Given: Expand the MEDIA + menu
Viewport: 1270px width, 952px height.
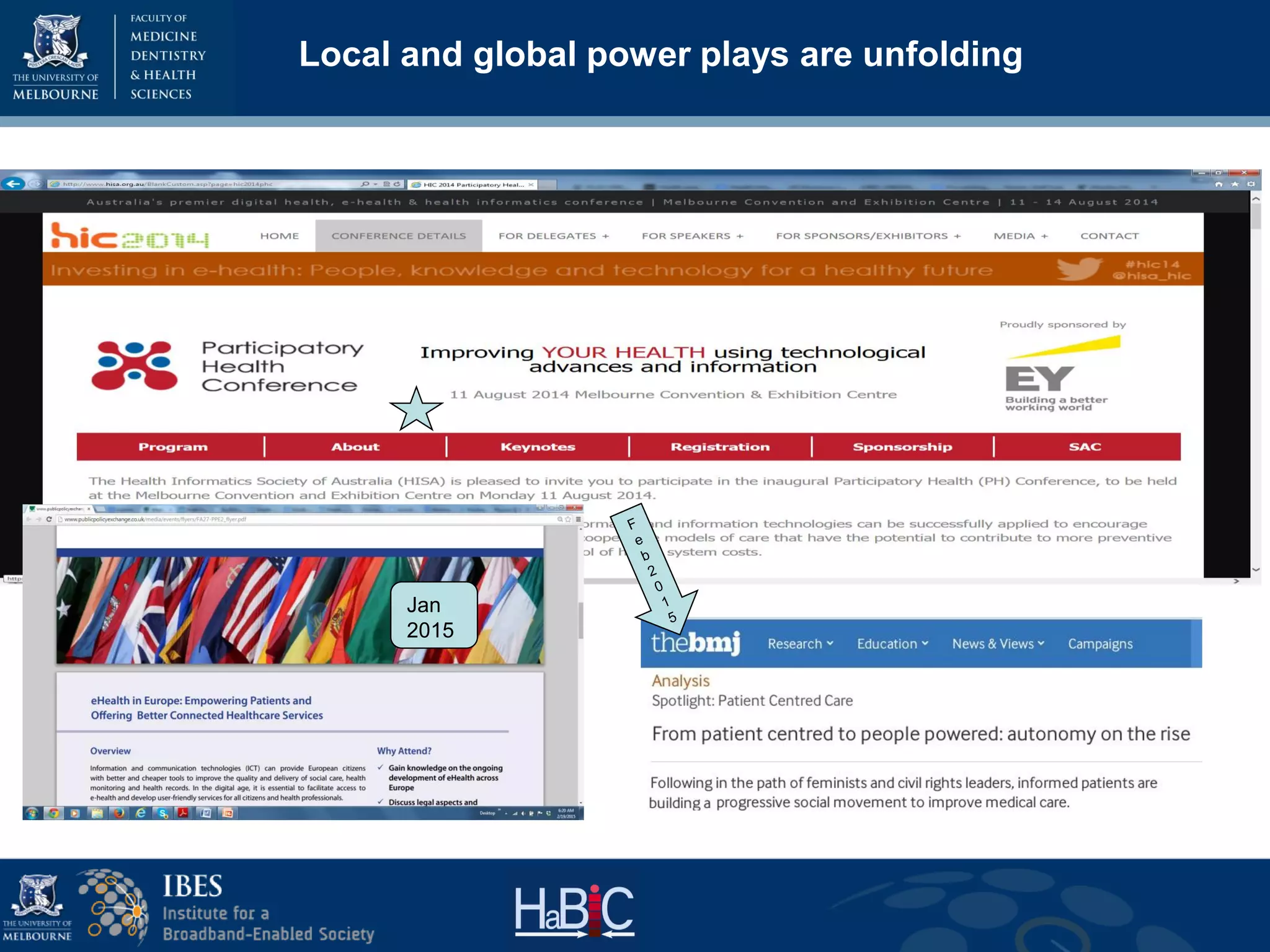Looking at the screenshot, I should point(1021,236).
